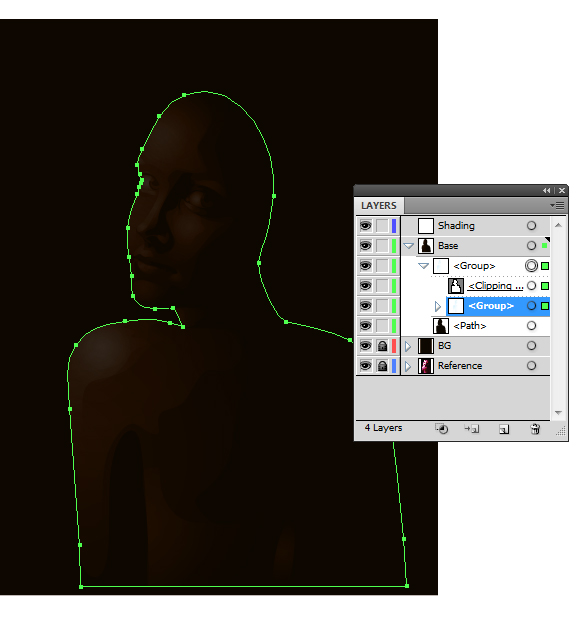This screenshot has width=576, height=620.
Task: Click the Shading layer name
Action: point(456,226)
